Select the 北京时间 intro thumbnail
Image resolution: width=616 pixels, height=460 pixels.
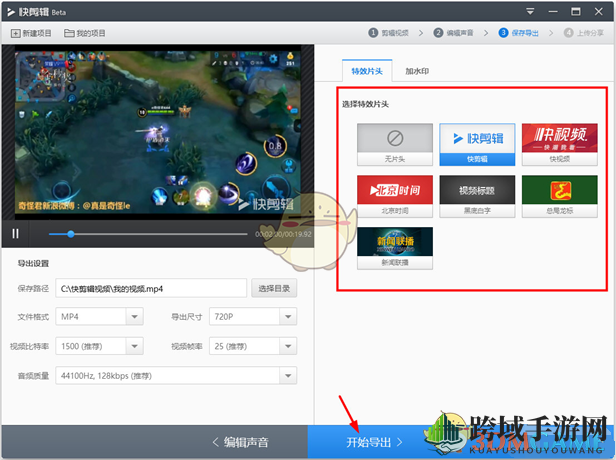click(395, 196)
